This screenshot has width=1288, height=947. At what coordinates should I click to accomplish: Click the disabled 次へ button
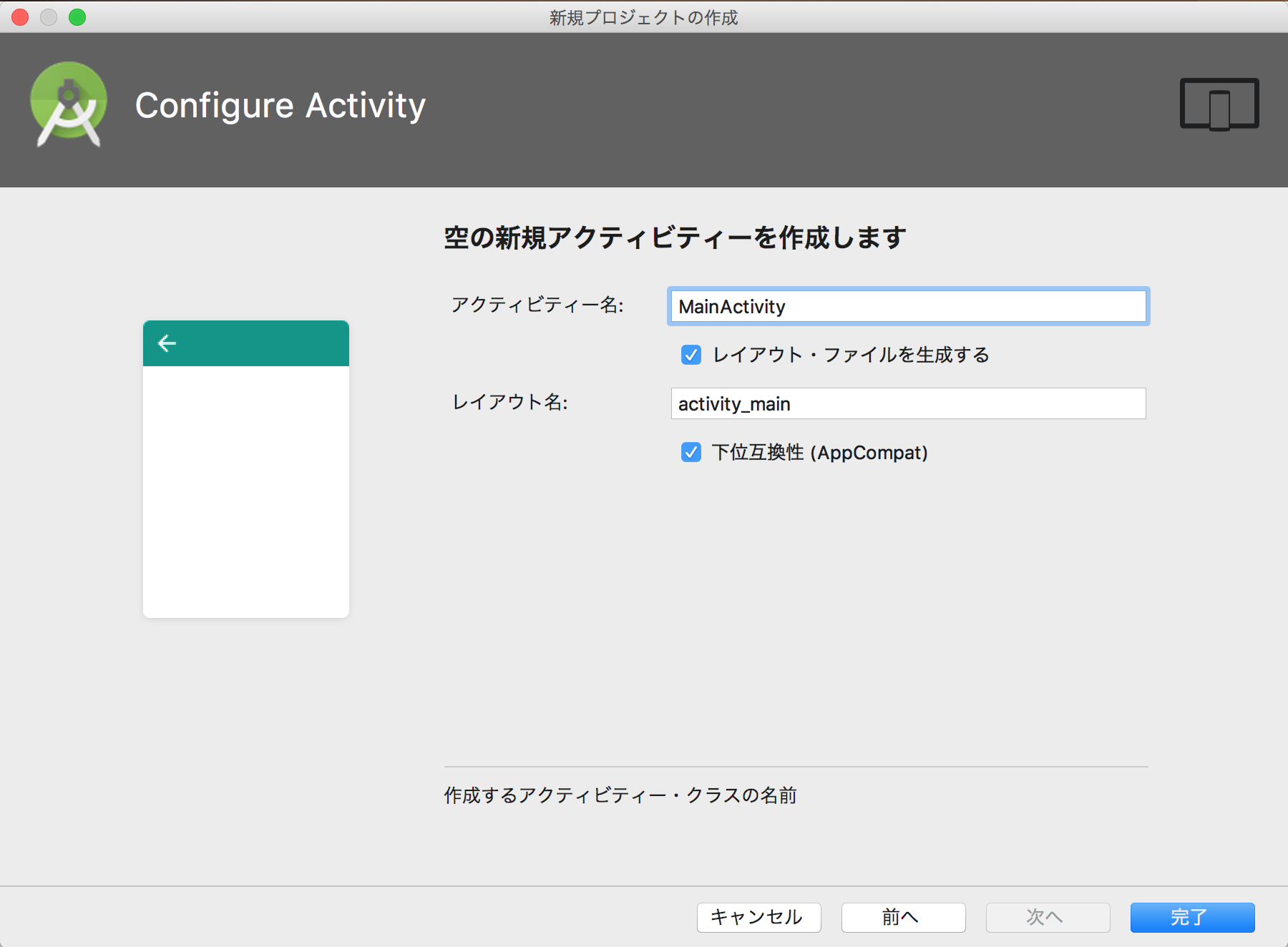1048,917
